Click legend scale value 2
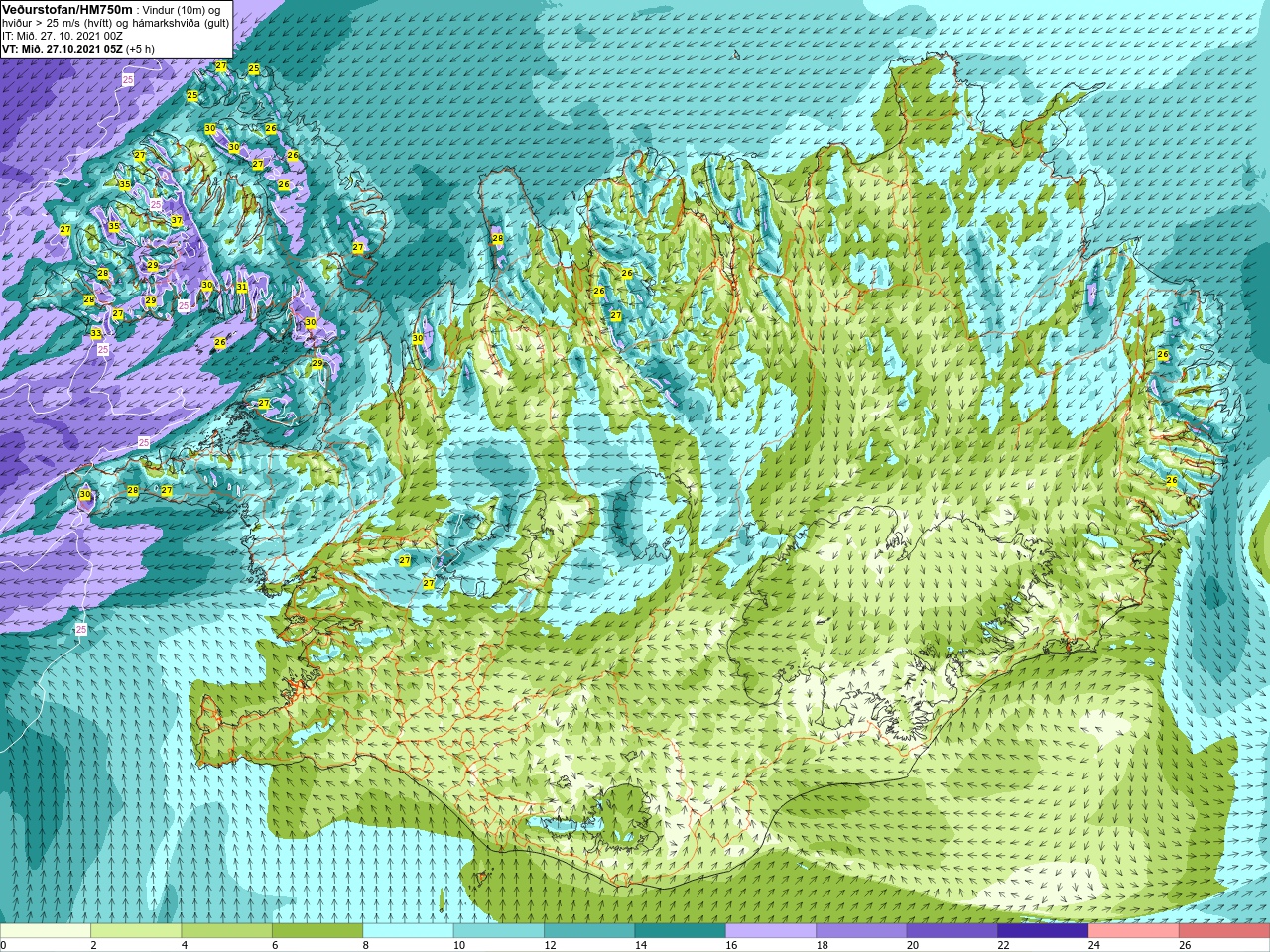The height and width of the screenshot is (952, 1270). pos(93,945)
